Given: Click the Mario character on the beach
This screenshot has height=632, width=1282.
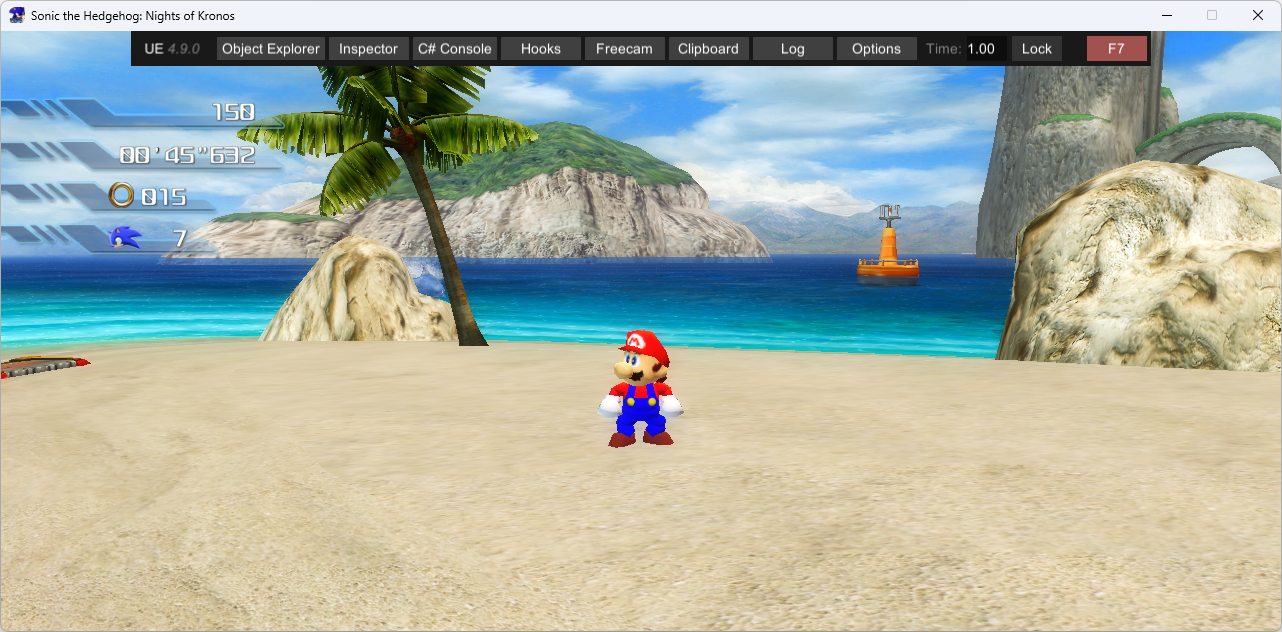Looking at the screenshot, I should [641, 388].
